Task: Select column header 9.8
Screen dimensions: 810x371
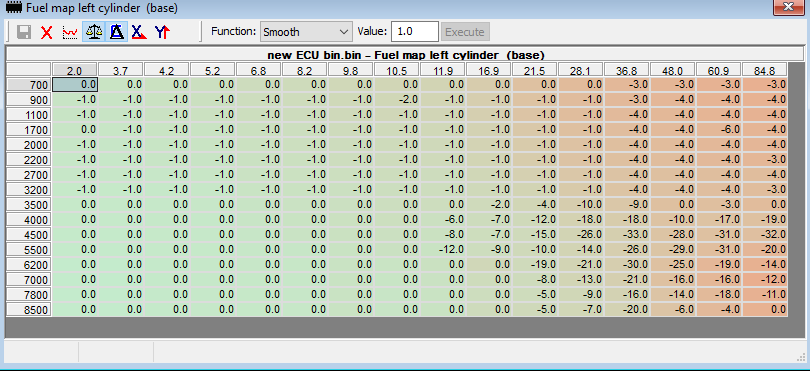Action: click(x=351, y=70)
